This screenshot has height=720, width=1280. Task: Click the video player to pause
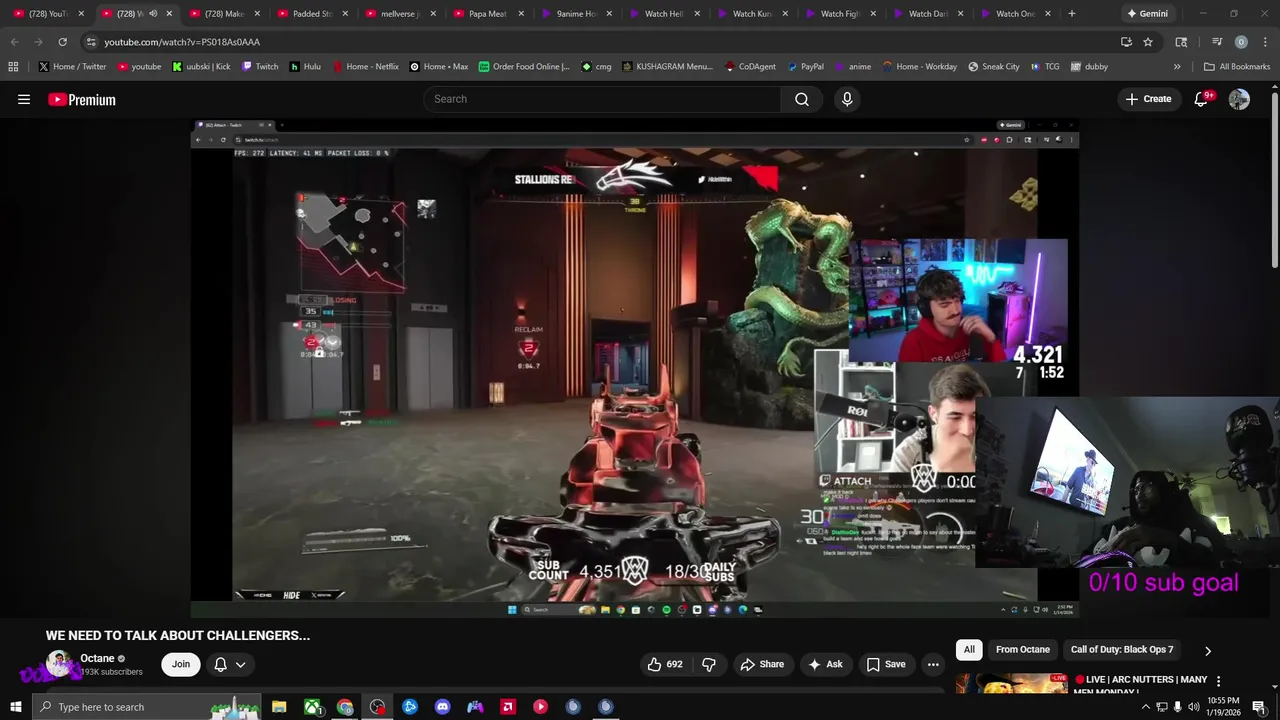[x=635, y=370]
